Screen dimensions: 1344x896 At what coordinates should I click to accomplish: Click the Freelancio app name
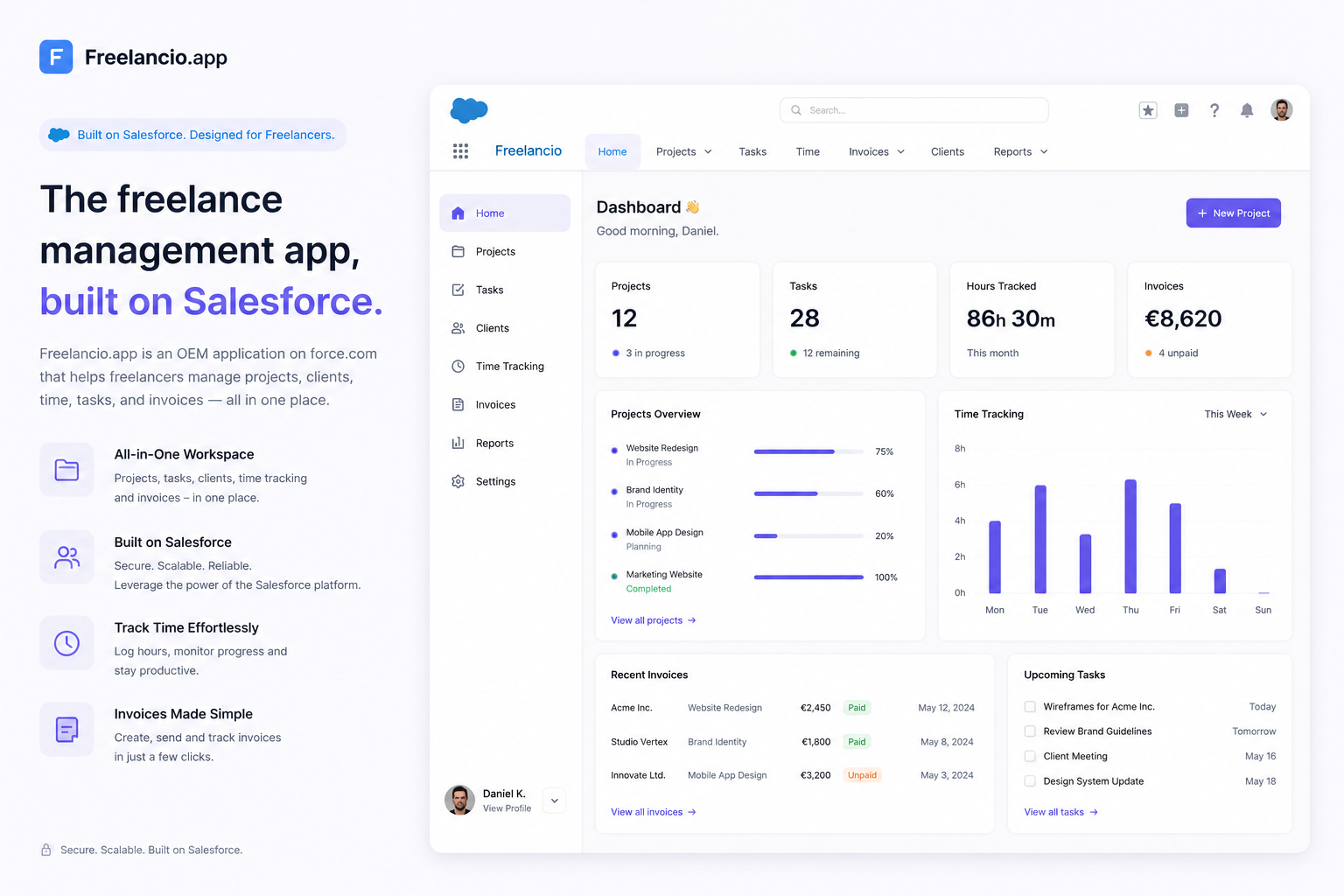(x=528, y=150)
